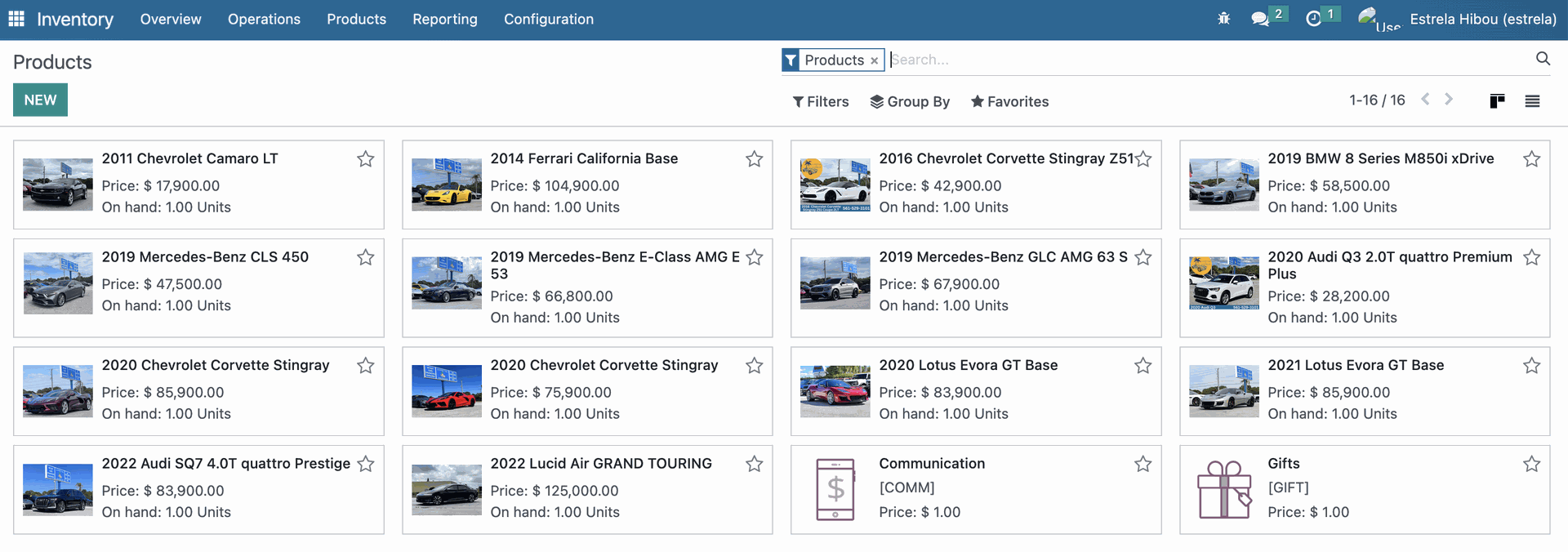Open the Favorites dropdown

1009,101
